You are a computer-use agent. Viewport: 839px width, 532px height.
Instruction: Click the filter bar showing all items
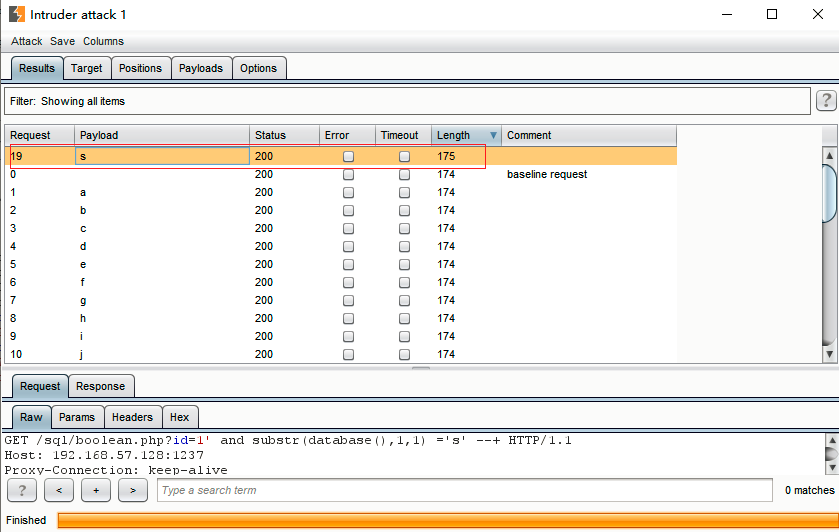(x=407, y=101)
